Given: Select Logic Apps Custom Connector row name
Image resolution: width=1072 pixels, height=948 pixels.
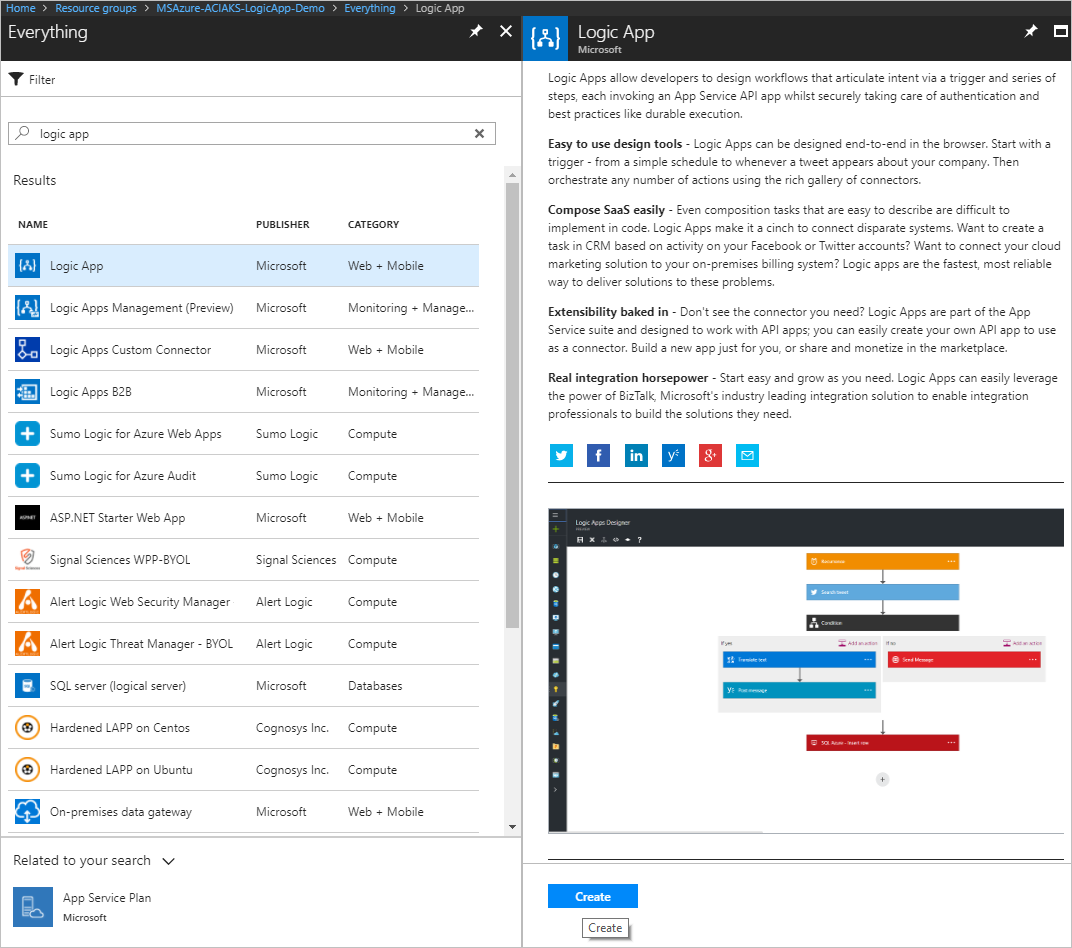Looking at the screenshot, I should pos(131,349).
